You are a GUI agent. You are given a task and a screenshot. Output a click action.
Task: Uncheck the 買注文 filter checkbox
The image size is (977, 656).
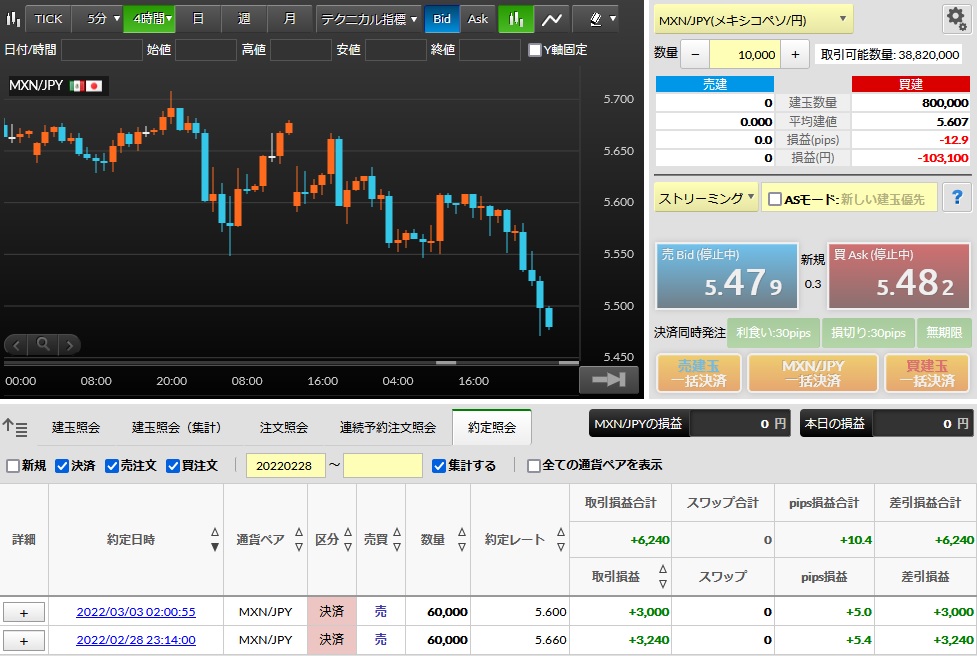tap(173, 465)
